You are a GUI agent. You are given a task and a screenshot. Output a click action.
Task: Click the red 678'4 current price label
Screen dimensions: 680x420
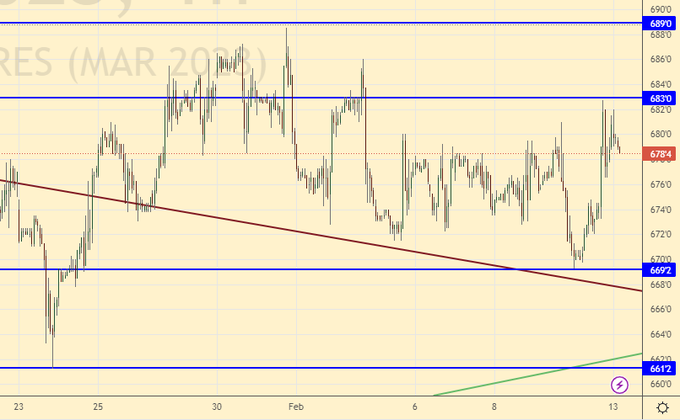pos(661,154)
